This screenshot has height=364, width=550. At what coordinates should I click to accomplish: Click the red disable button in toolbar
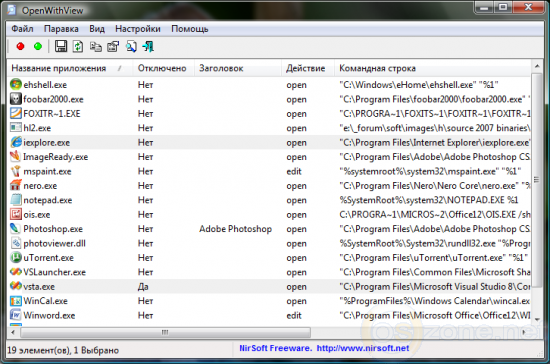pyautogui.click(x=20, y=46)
